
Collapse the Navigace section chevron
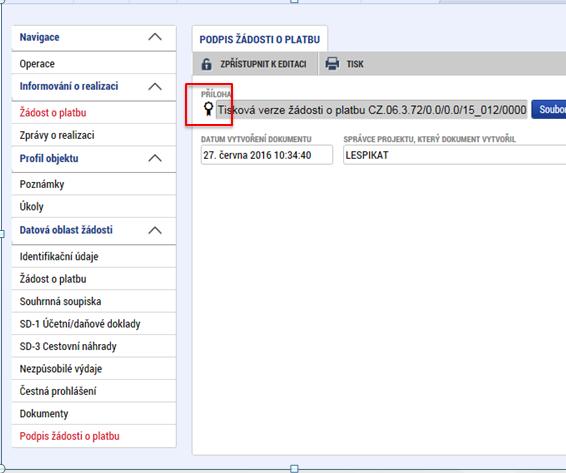tap(155, 37)
